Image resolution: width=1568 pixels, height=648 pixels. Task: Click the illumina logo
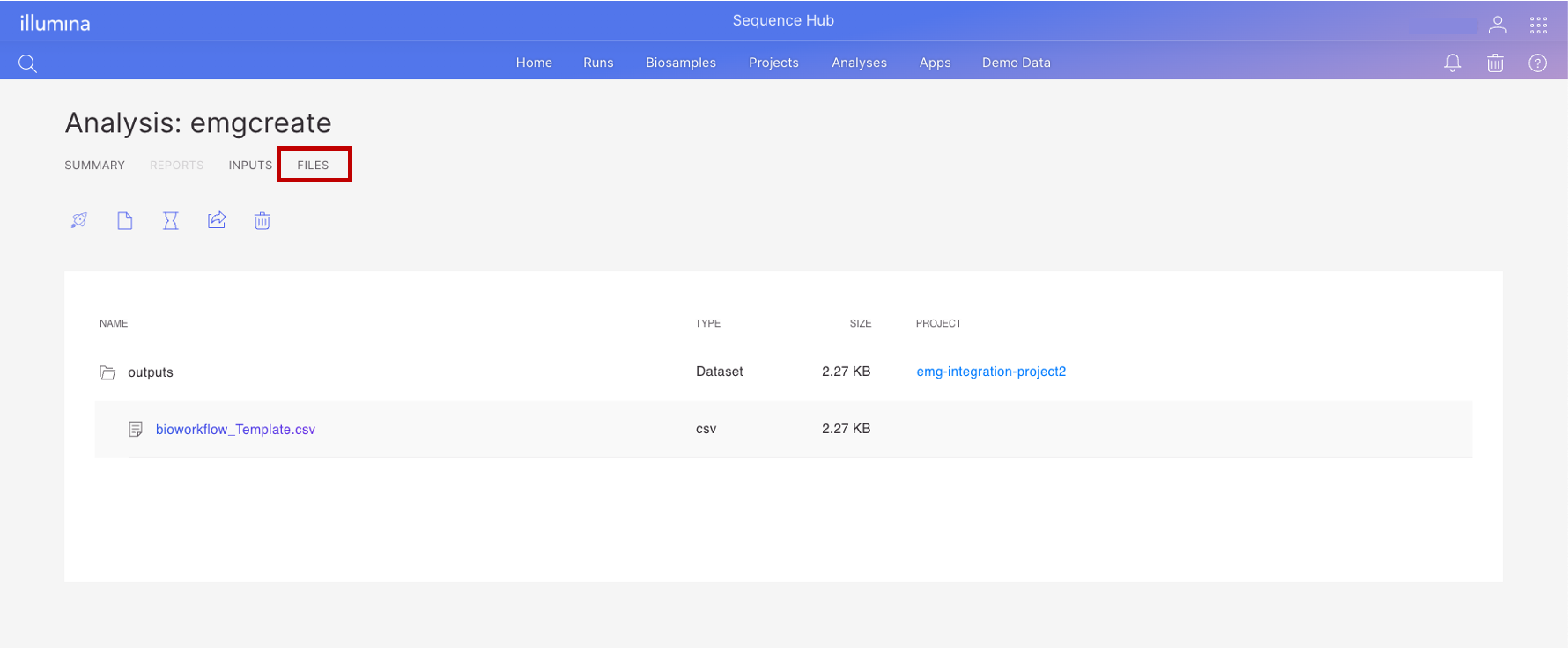click(x=55, y=23)
